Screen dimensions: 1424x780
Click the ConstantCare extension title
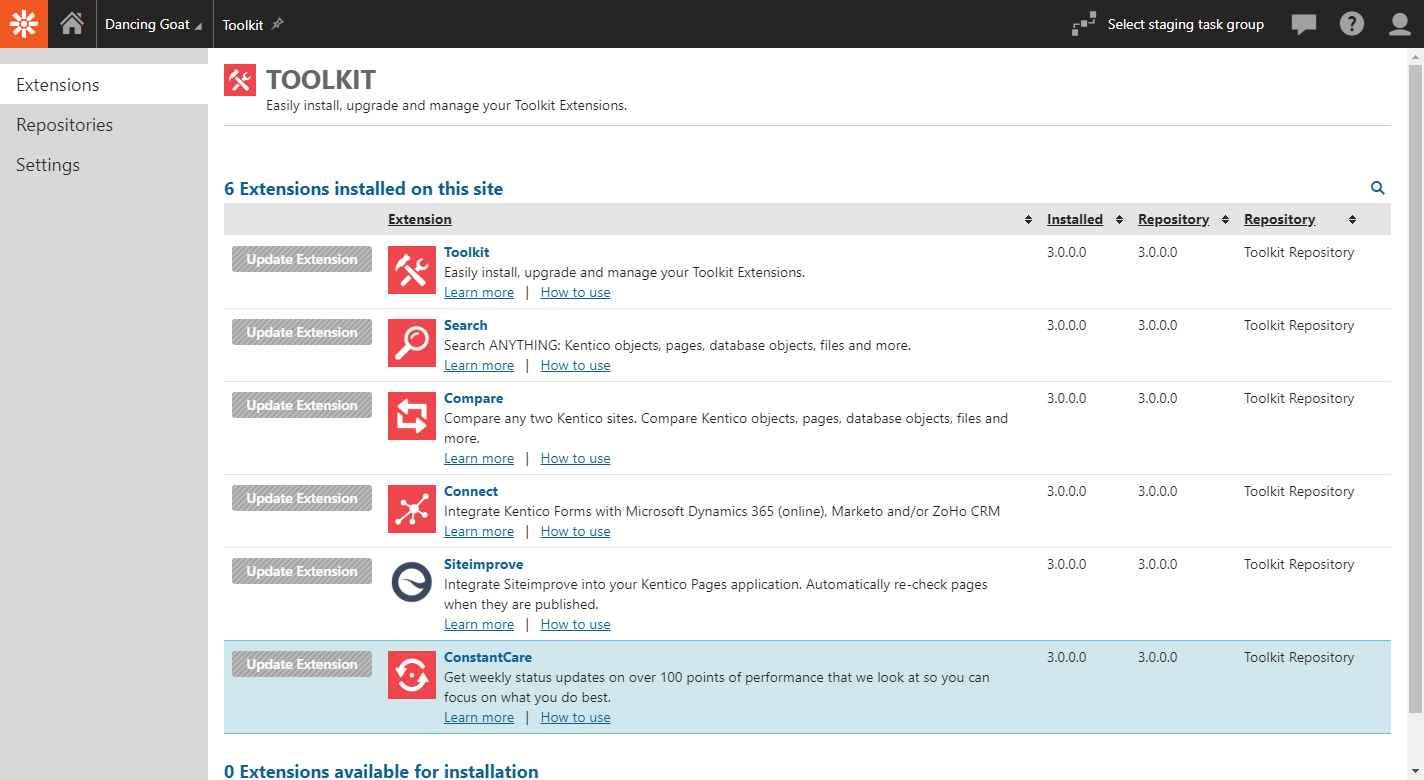pyautogui.click(x=488, y=657)
